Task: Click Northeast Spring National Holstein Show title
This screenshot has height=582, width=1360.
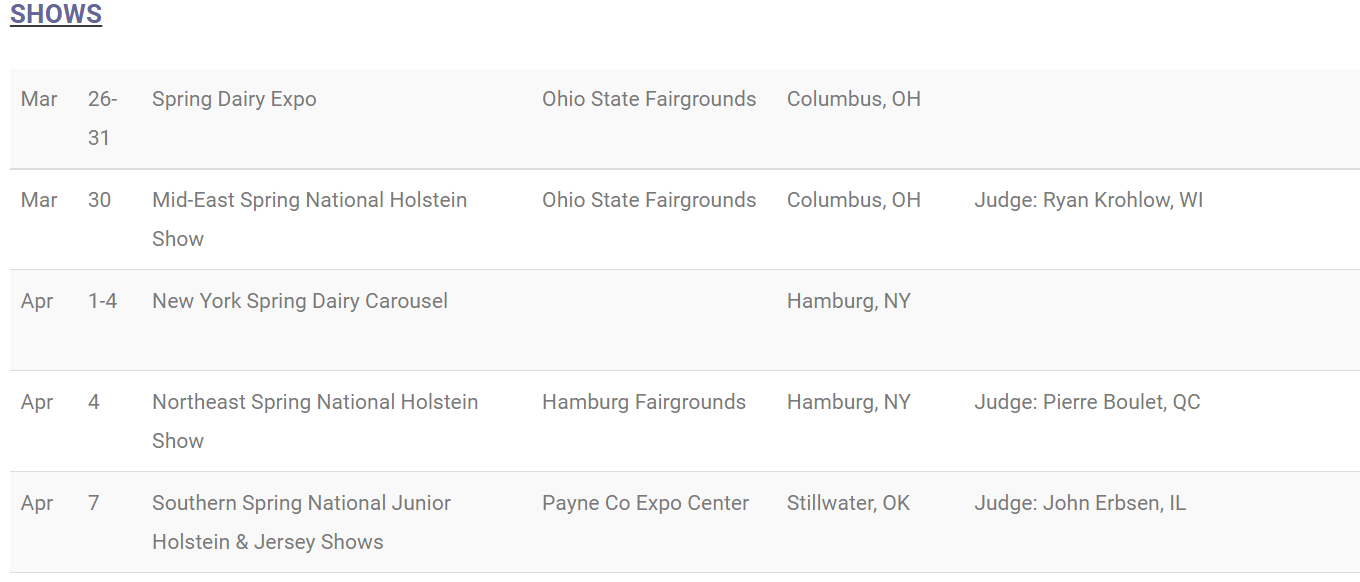Action: tap(315, 421)
